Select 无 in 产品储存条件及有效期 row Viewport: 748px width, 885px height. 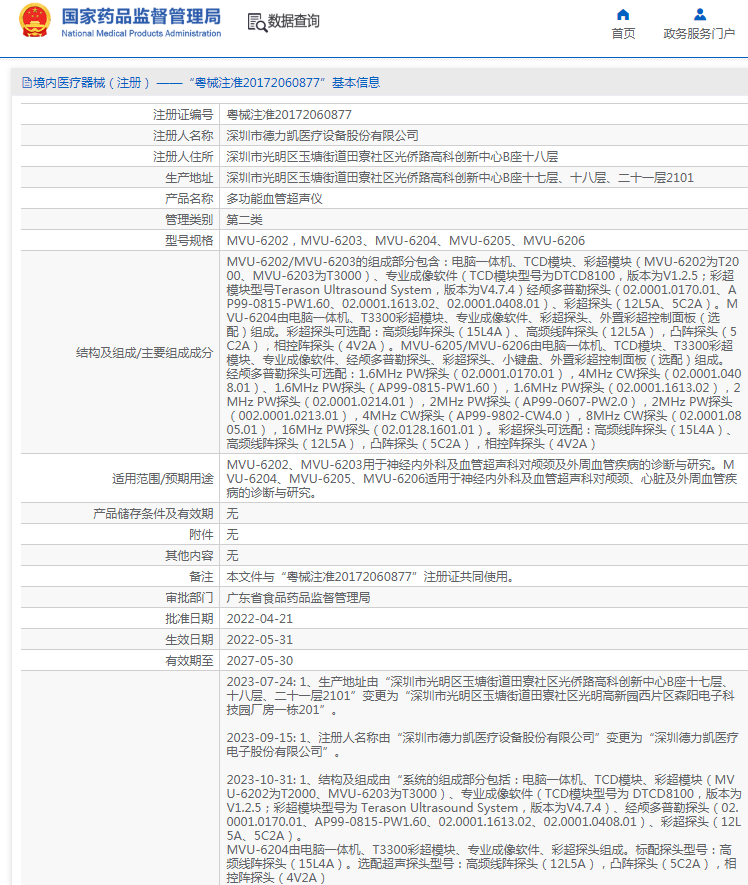[233, 514]
